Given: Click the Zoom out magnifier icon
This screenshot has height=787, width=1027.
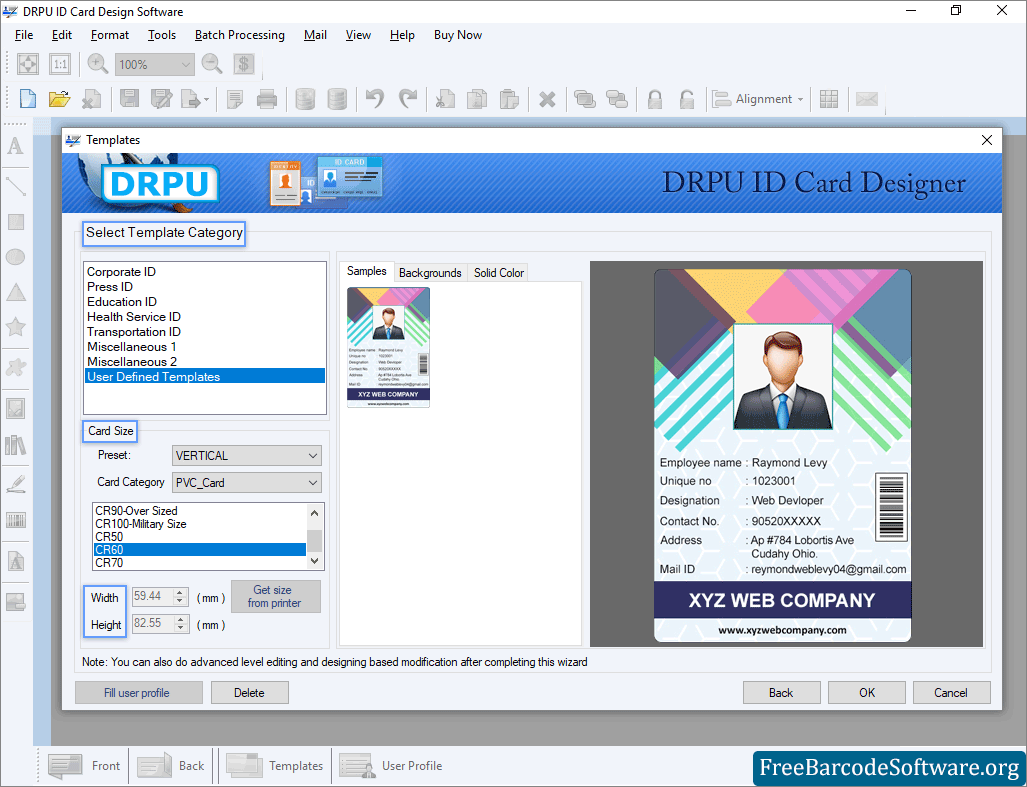Looking at the screenshot, I should tap(212, 64).
